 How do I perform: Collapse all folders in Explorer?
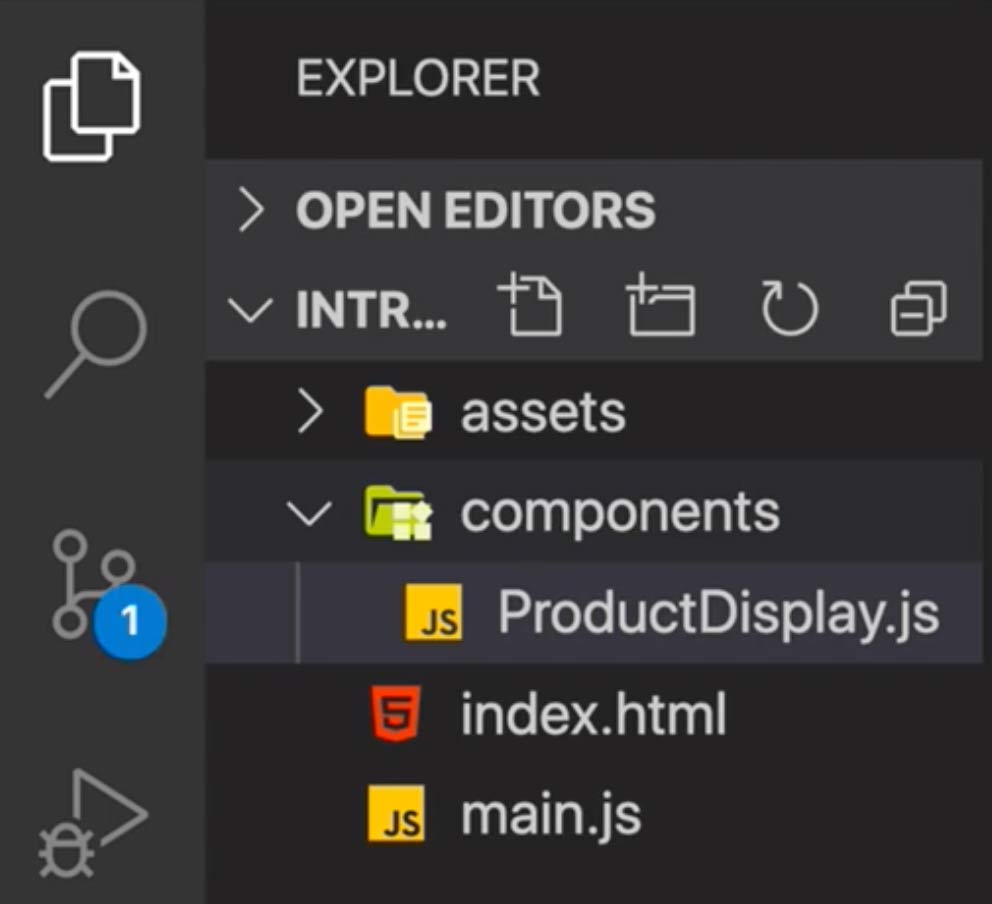tap(919, 307)
